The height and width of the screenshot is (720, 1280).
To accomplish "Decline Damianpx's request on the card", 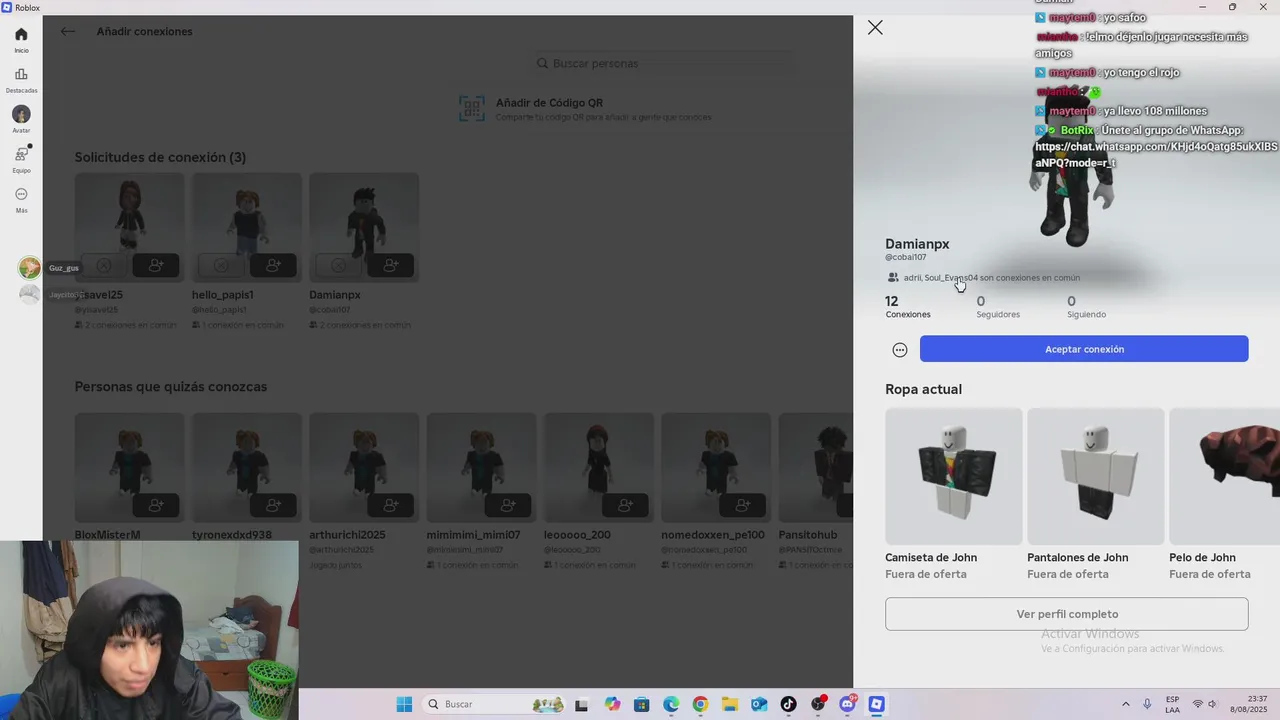I will (x=338, y=265).
